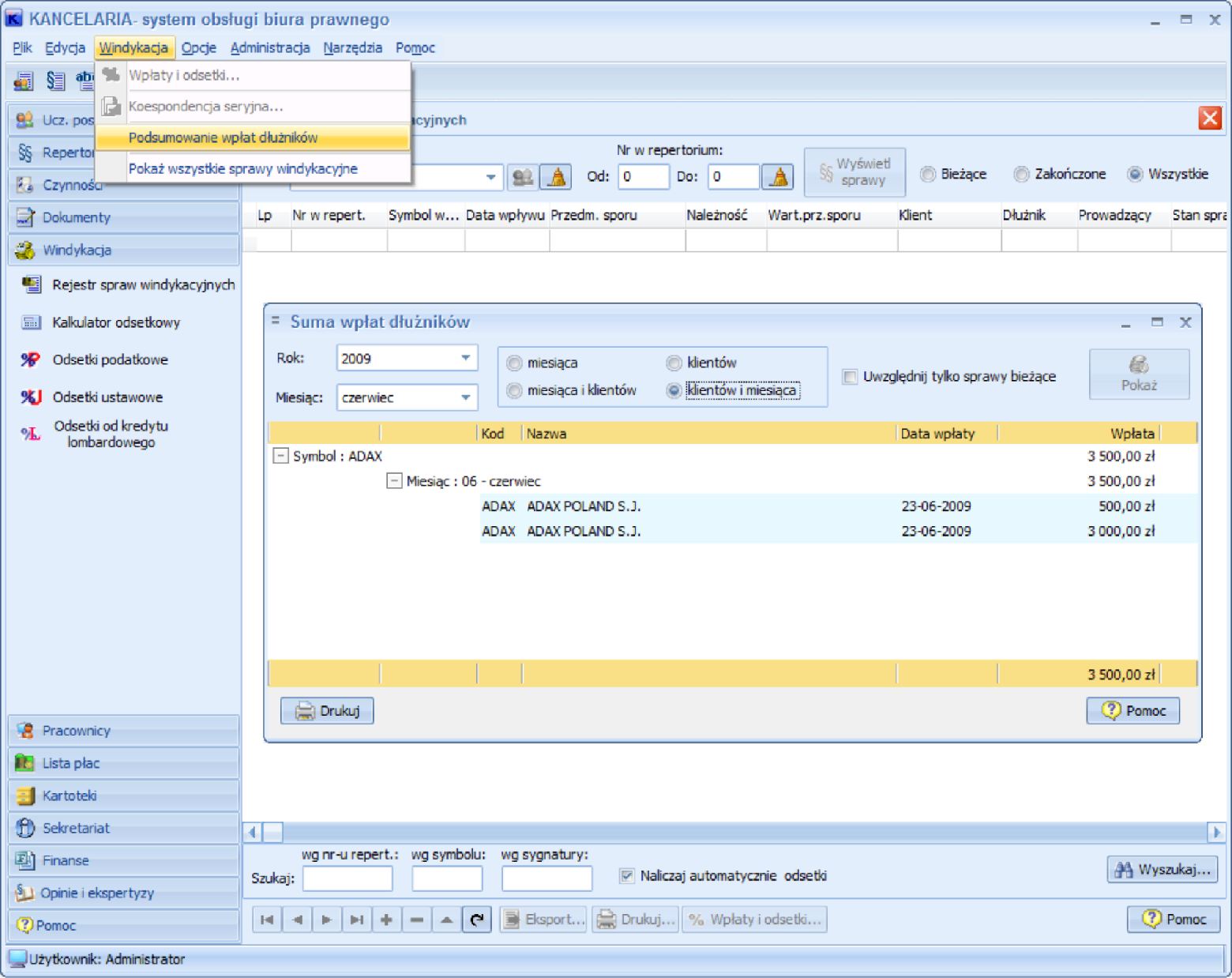Click the Wyszukaj... button
This screenshot has width=1232, height=978.
[1162, 870]
